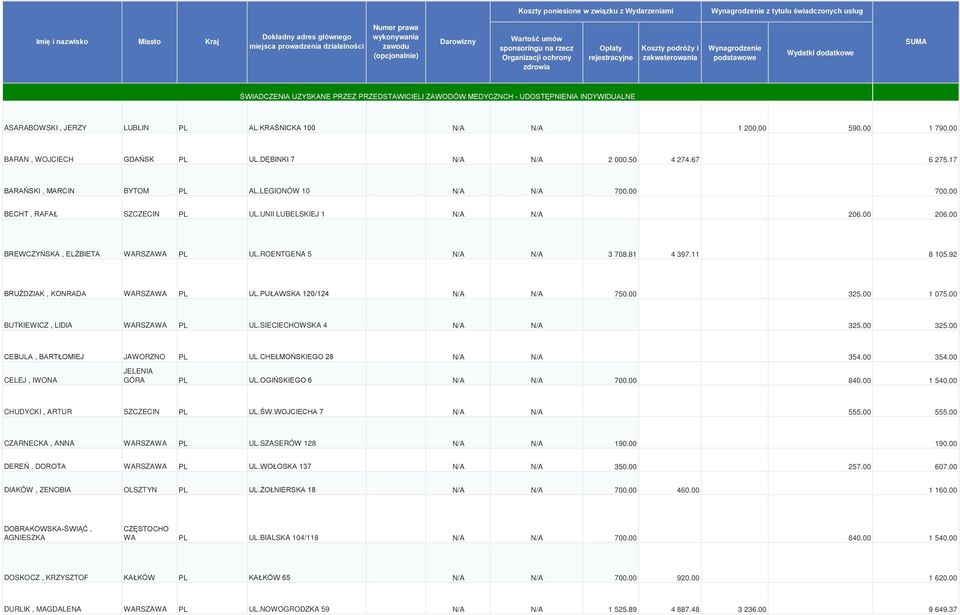Click the 'Kraj' column header
Viewport: 960px width, 615px height.
[212, 42]
